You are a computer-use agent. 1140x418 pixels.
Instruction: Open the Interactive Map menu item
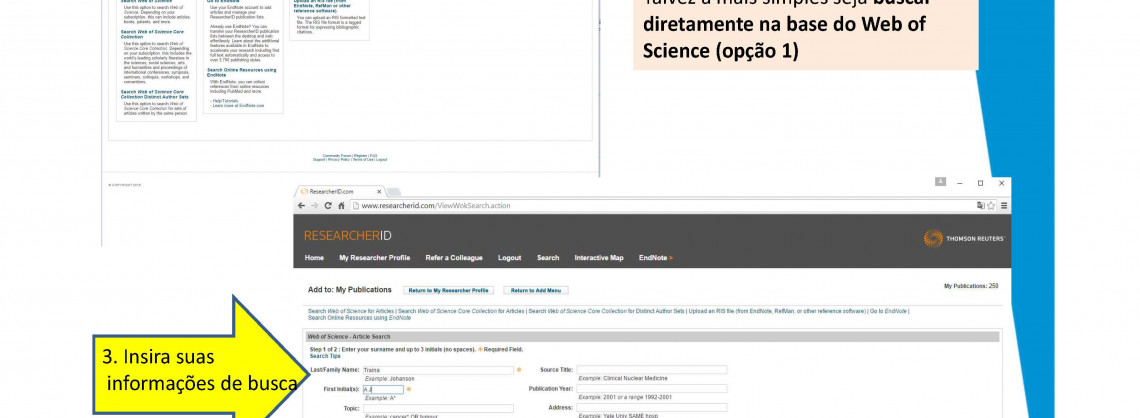[x=599, y=257]
